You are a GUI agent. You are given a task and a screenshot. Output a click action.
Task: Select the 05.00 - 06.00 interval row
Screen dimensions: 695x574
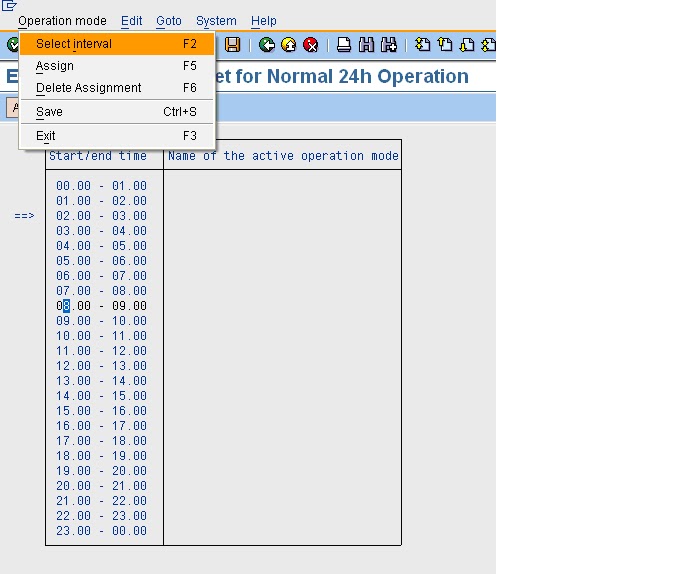[102, 261]
